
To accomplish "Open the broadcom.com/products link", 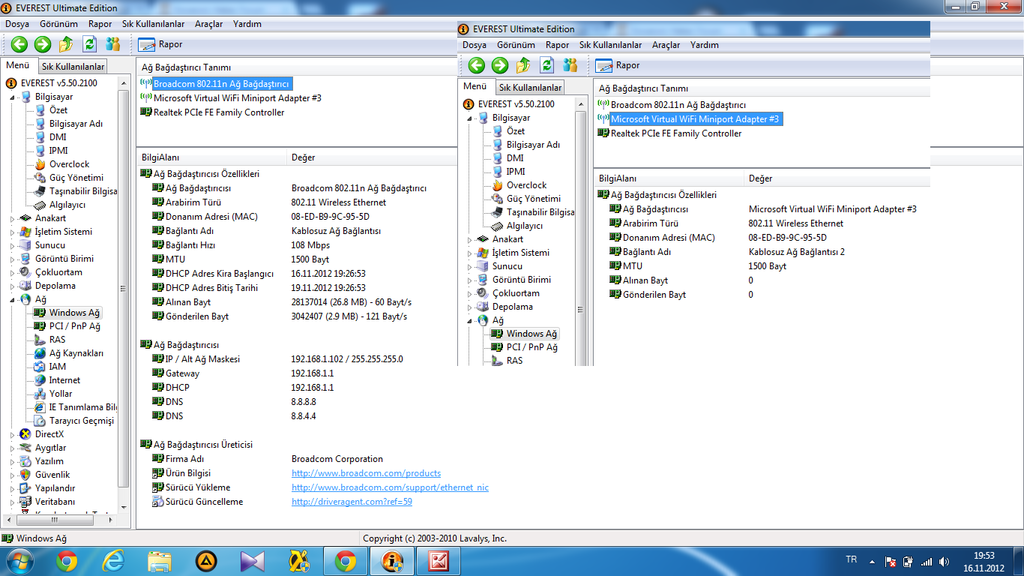I will pos(366,473).
